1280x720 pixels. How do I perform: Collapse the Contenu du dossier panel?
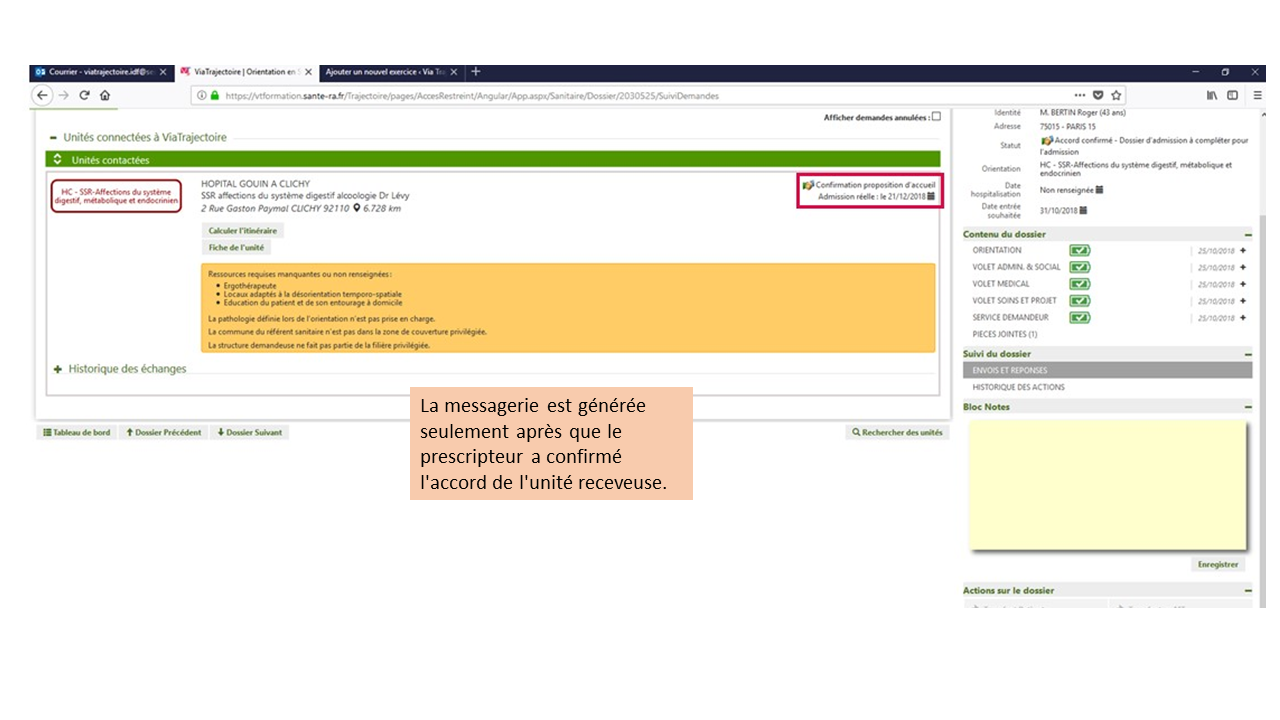(x=1248, y=234)
